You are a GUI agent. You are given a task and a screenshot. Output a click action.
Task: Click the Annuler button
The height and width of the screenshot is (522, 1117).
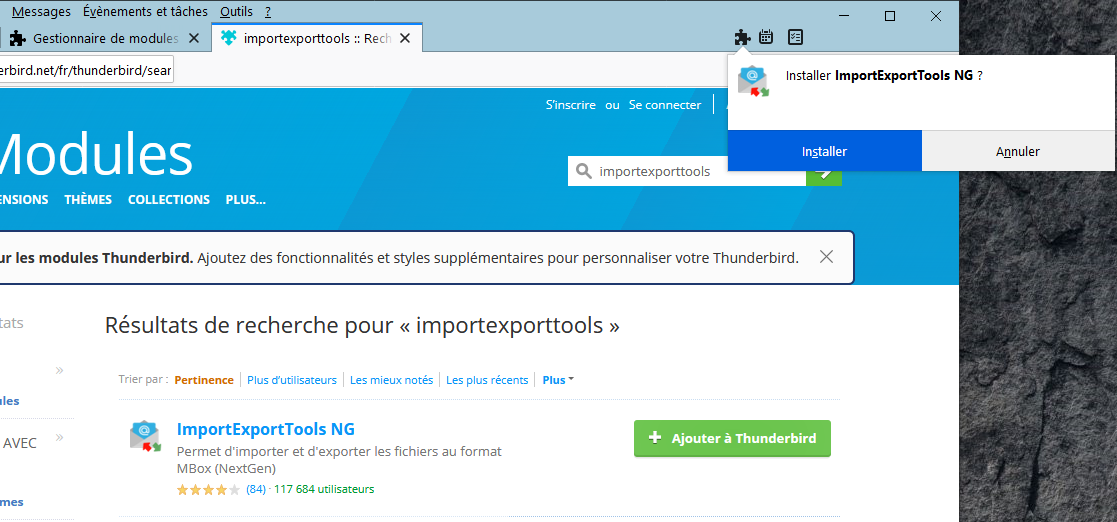[1018, 151]
